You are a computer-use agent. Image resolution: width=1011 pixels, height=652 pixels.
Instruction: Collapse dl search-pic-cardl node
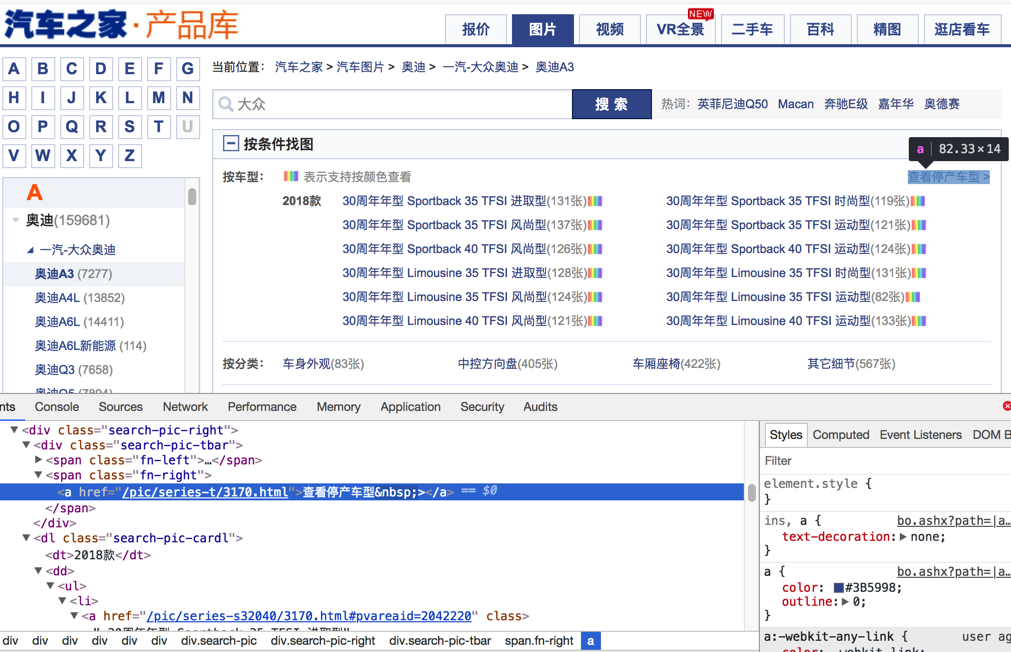[26, 537]
